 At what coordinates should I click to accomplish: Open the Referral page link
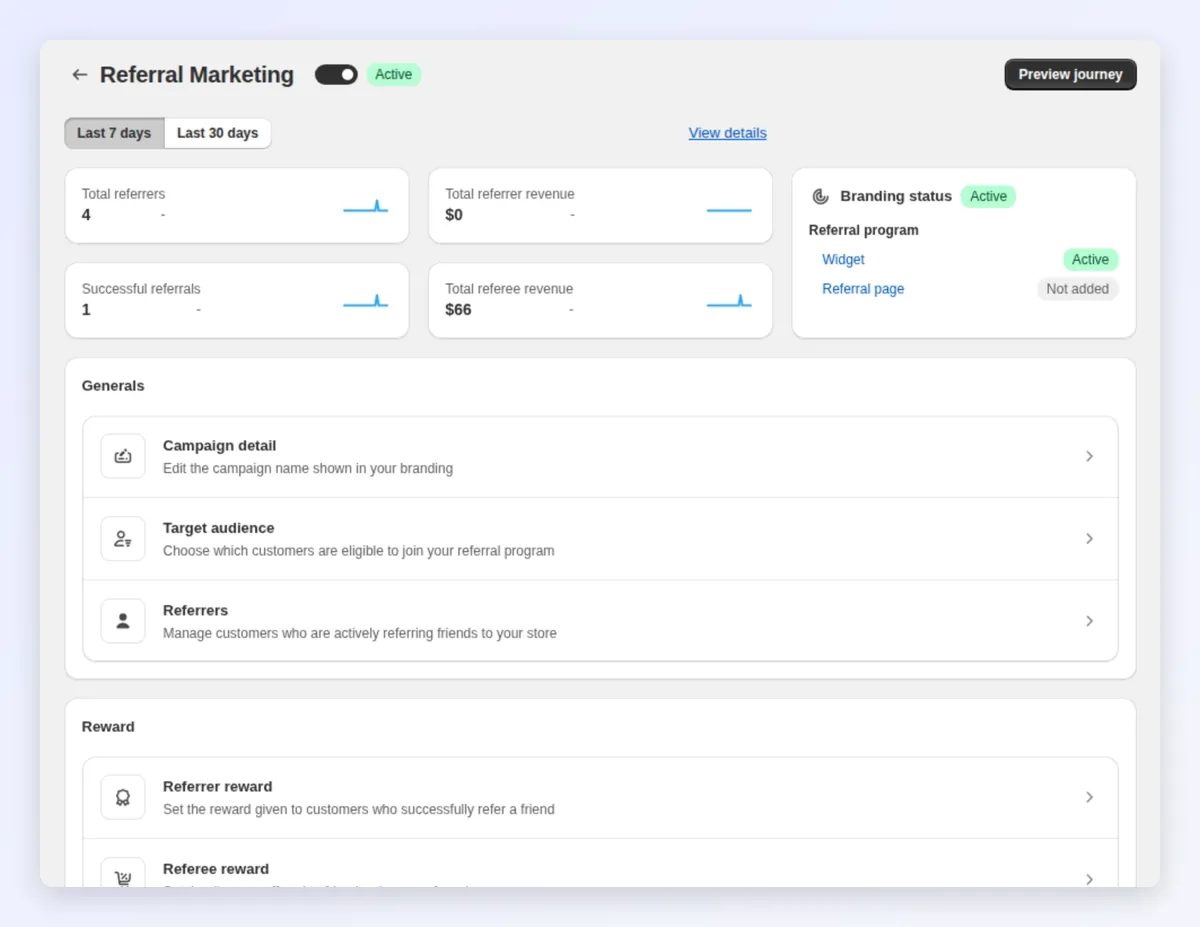[863, 289]
